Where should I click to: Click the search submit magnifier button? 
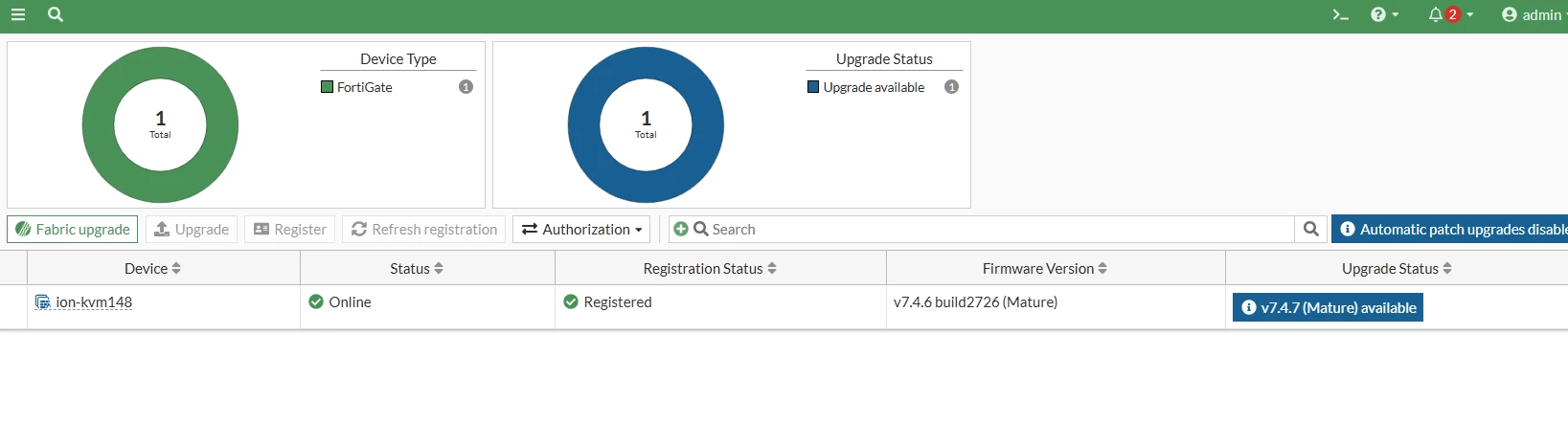point(1311,229)
